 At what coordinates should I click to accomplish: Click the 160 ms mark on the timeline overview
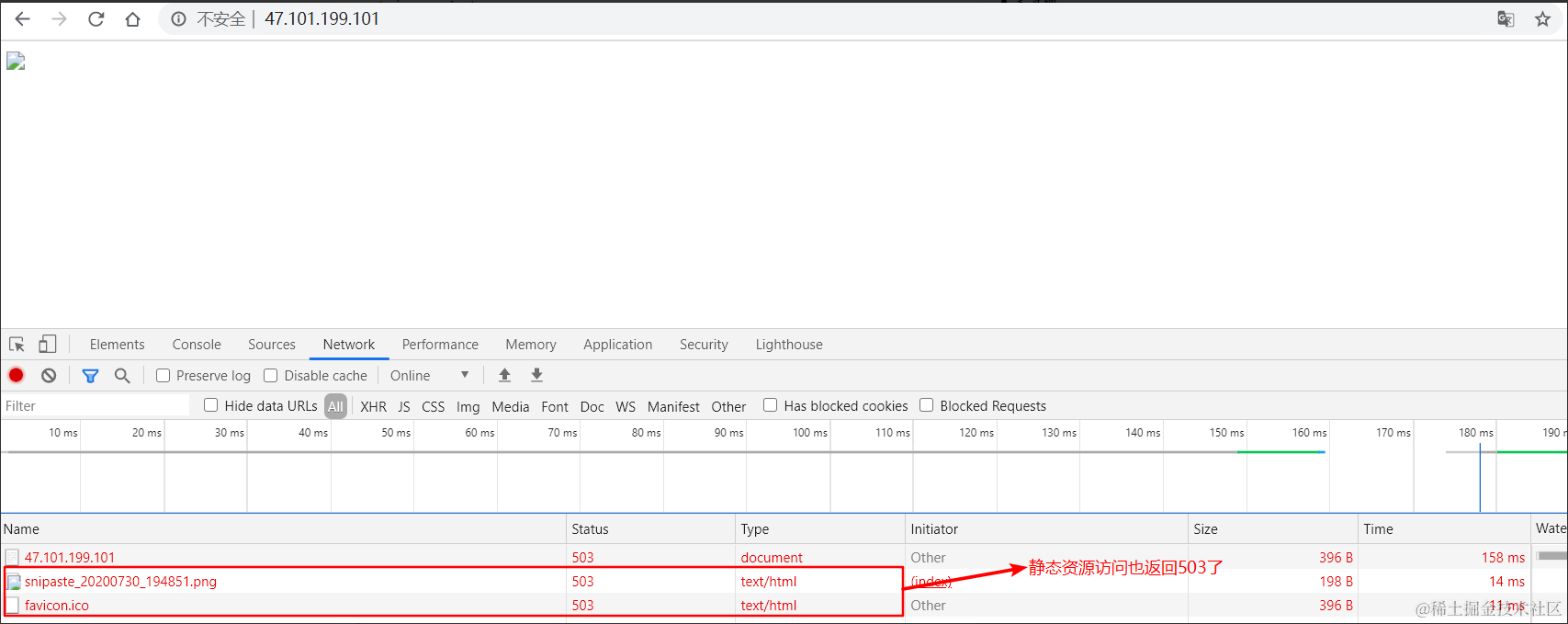[x=1309, y=432]
